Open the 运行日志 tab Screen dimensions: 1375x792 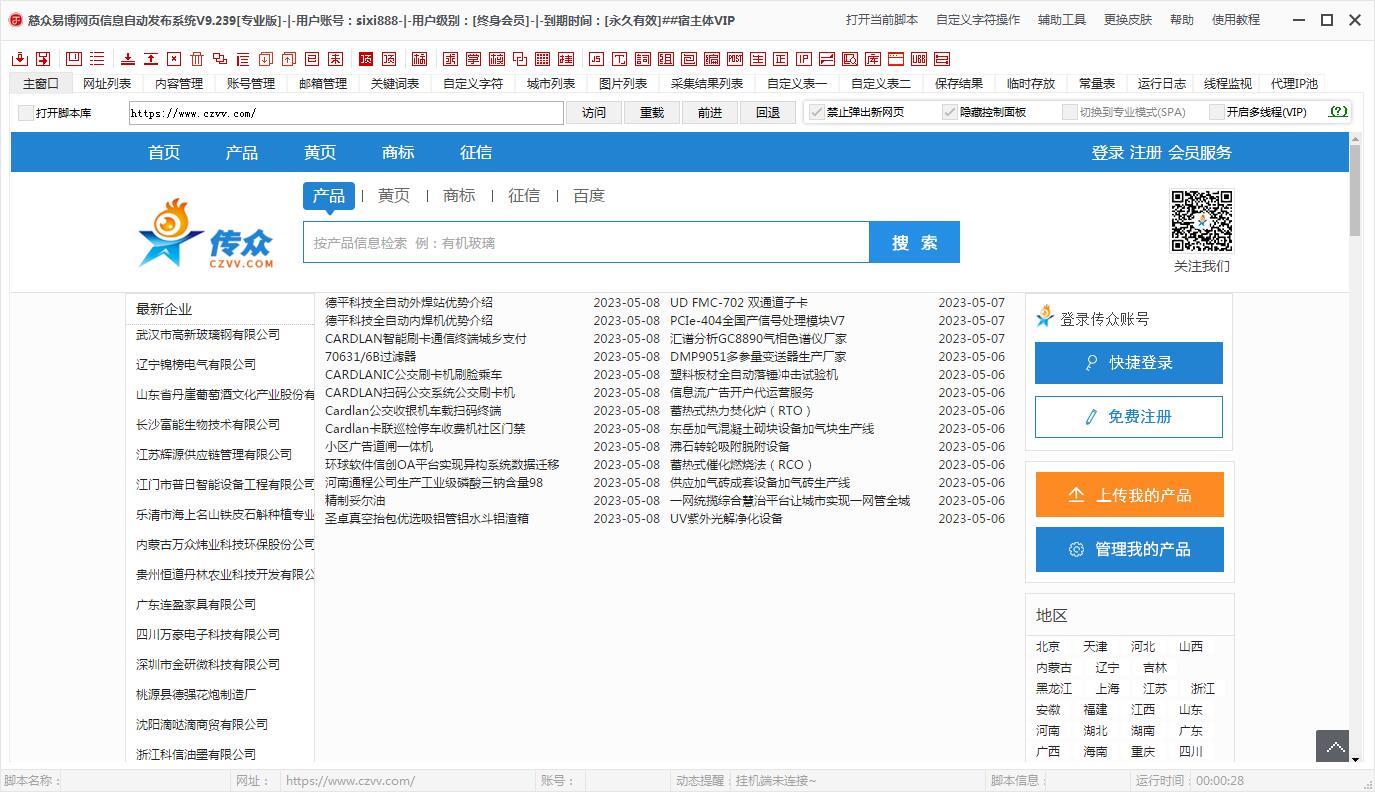(1162, 84)
